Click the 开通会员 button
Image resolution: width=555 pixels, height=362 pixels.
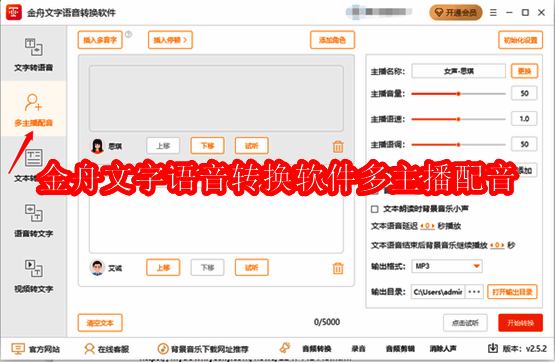[x=456, y=13]
